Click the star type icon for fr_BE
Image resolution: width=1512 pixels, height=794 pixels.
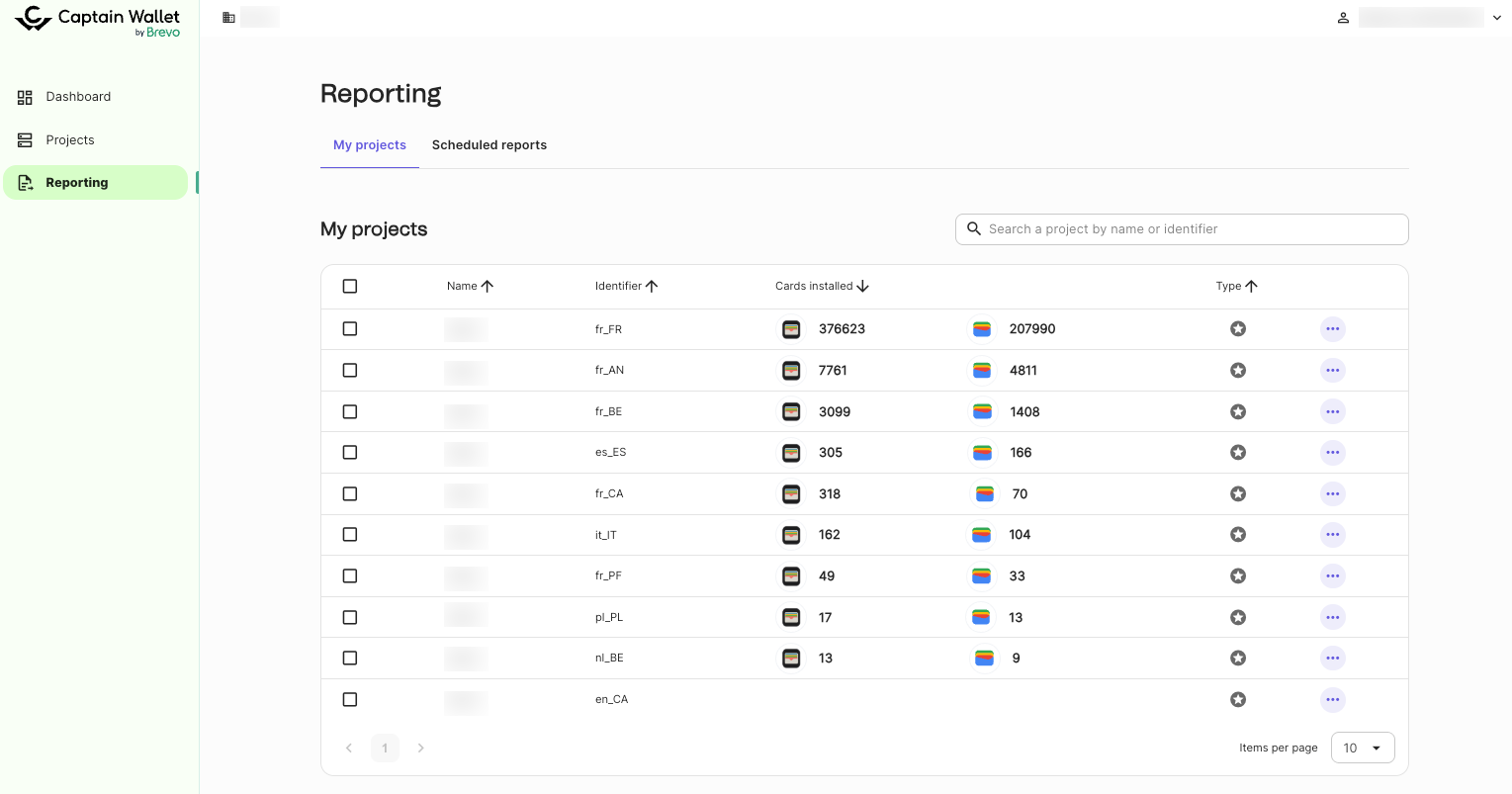click(1237, 411)
